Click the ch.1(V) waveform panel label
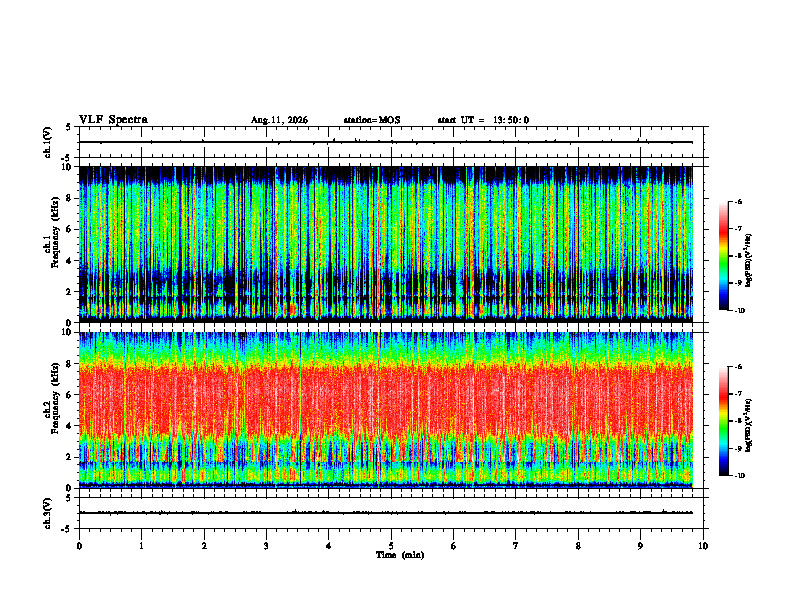Image resolution: width=792 pixels, height=612 pixels. [x=47, y=142]
